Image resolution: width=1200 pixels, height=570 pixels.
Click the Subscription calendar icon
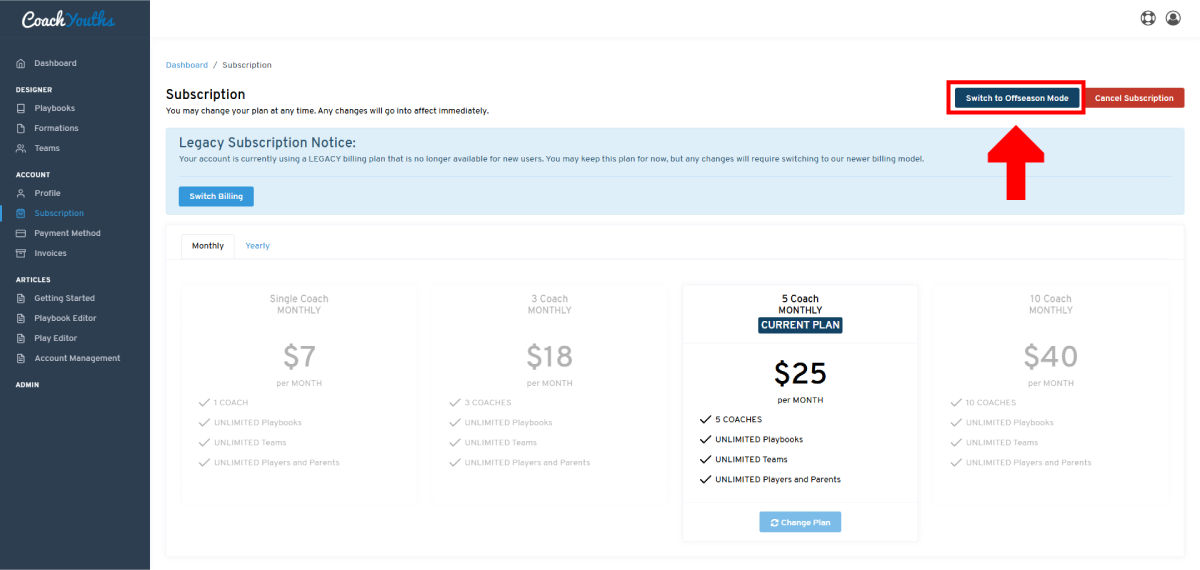21,213
